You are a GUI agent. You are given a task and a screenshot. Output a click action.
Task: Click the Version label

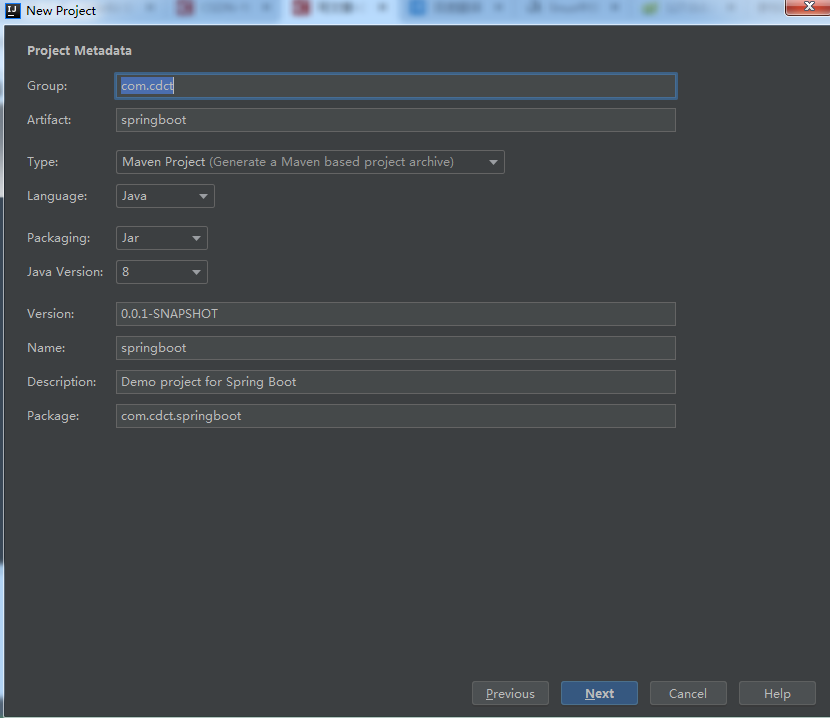pyautogui.click(x=50, y=314)
